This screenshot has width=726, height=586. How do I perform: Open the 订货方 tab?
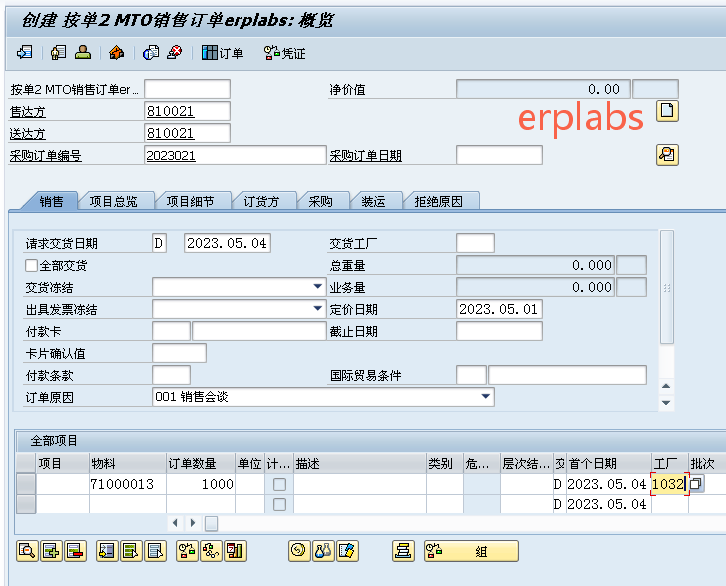pos(262,201)
